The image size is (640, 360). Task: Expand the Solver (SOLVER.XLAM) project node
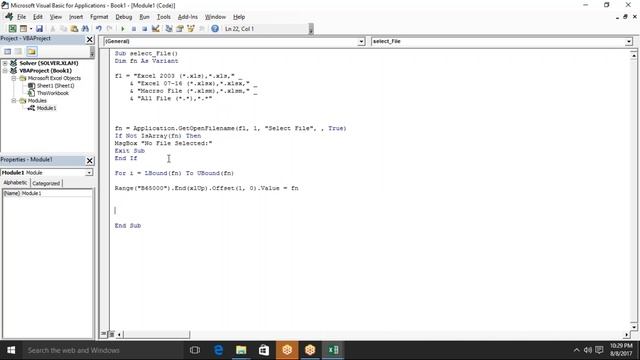(x=5, y=63)
